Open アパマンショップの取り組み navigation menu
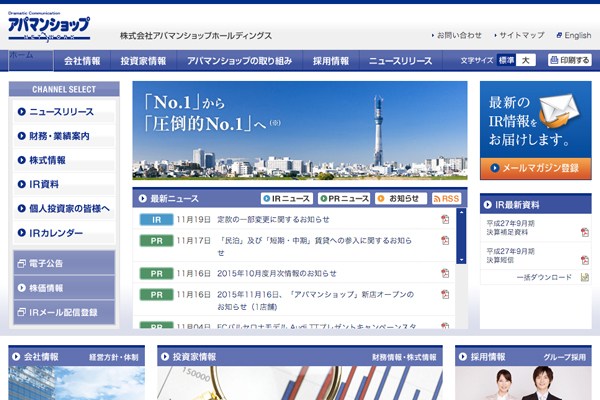 240,61
